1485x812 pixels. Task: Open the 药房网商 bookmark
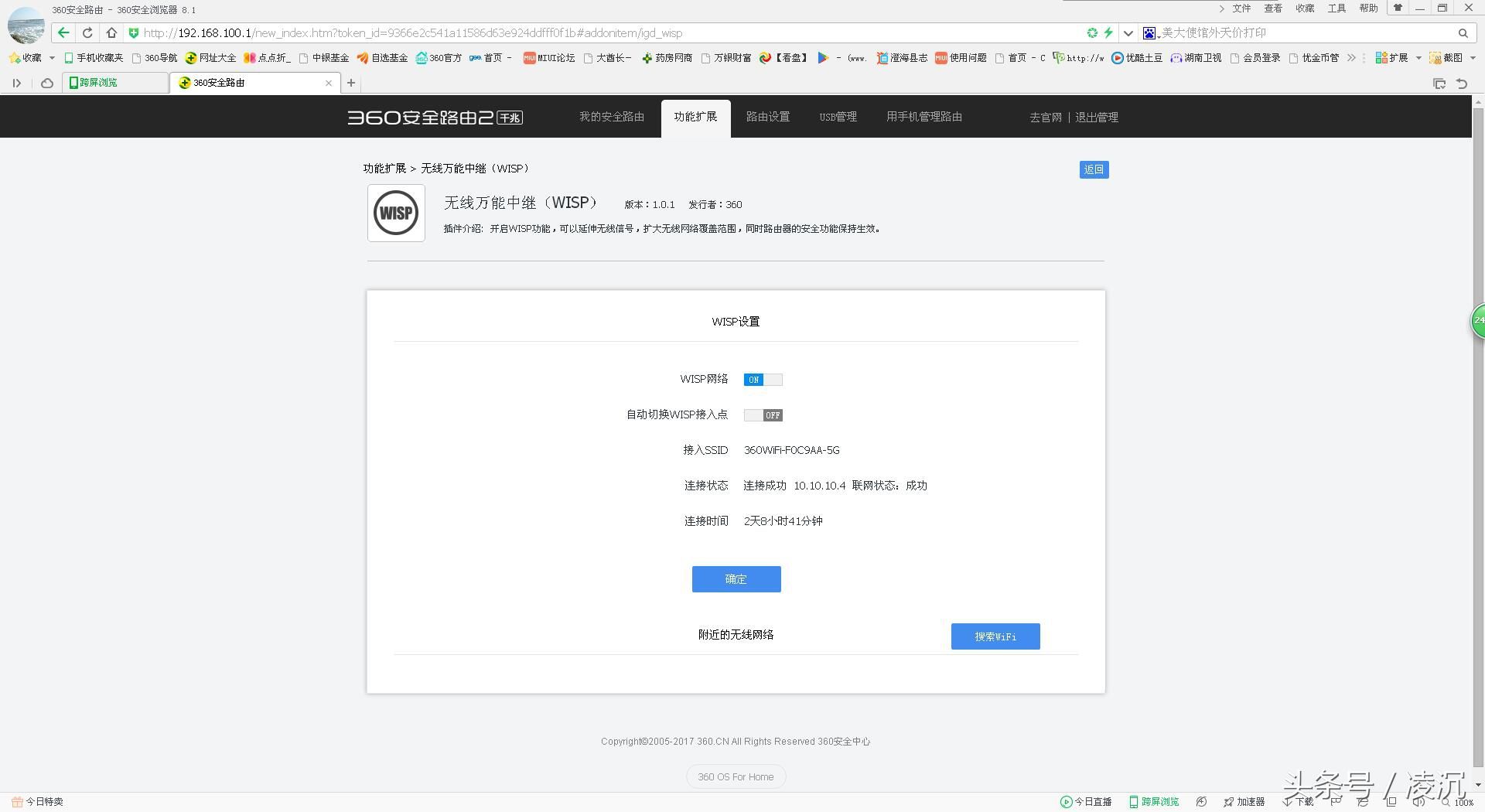[x=667, y=58]
